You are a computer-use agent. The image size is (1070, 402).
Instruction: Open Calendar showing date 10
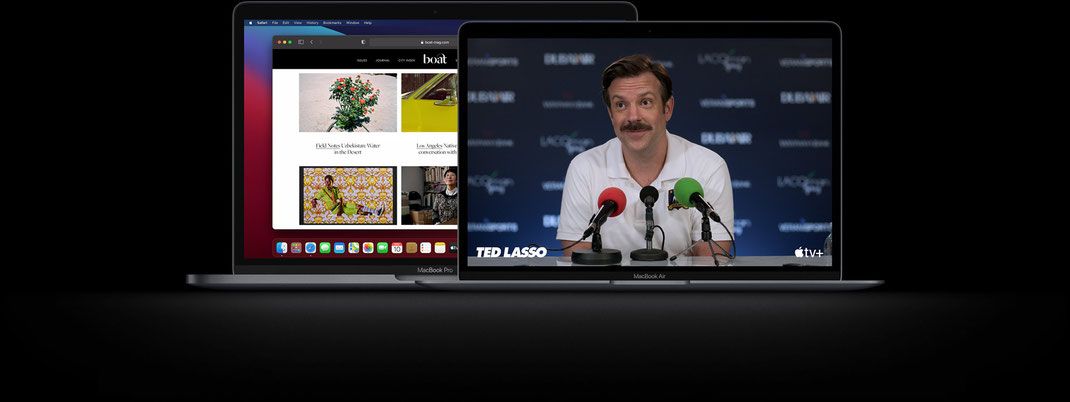[396, 248]
